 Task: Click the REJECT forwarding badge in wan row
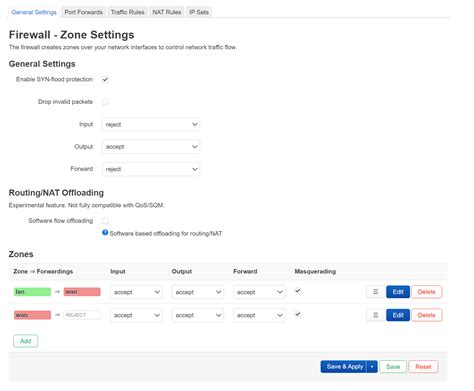tap(82, 315)
